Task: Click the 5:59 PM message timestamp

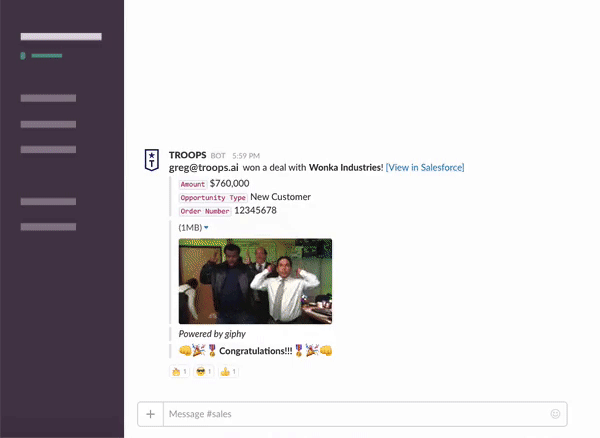Action: pyautogui.click(x=246, y=156)
